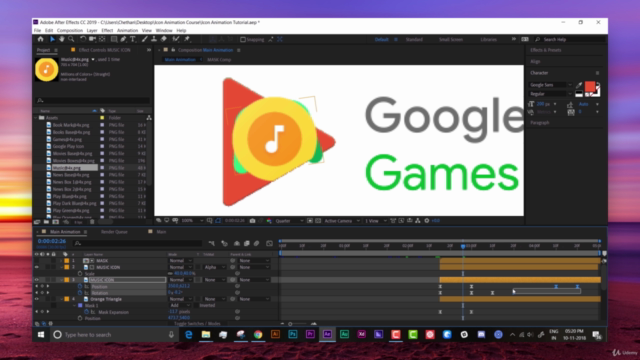Open the Alpha track matte dropdown
Viewport: 640px width, 360px height.
click(x=215, y=267)
